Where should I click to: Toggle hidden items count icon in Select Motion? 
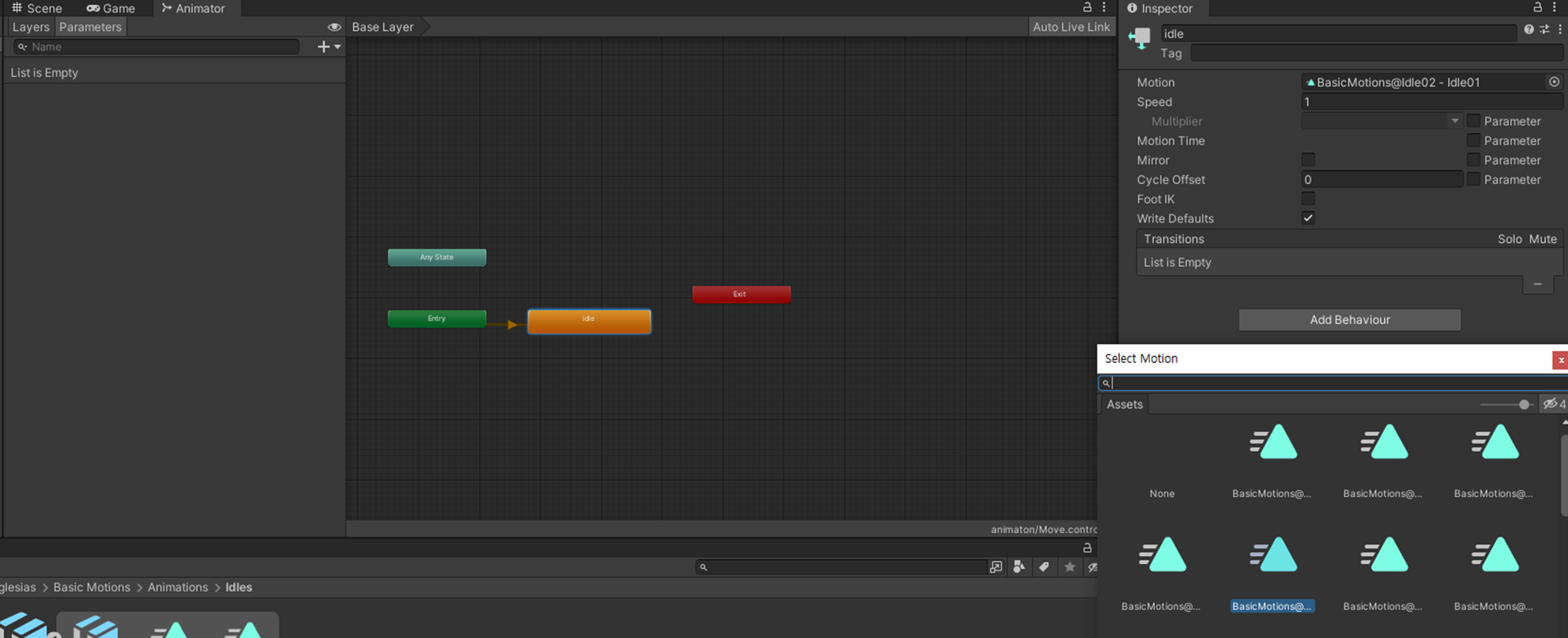[x=1554, y=404]
